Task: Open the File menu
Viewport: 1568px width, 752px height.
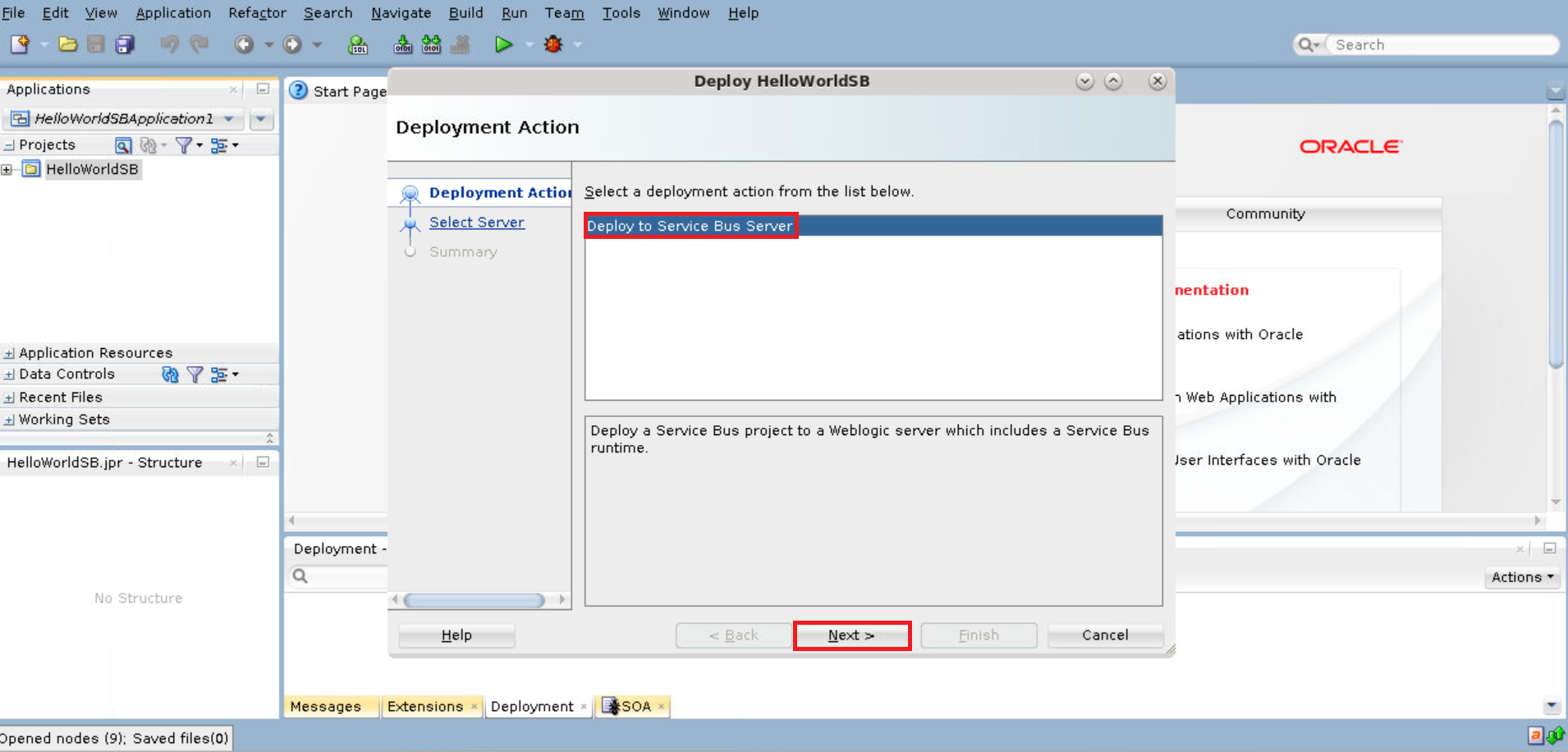Action: (13, 13)
